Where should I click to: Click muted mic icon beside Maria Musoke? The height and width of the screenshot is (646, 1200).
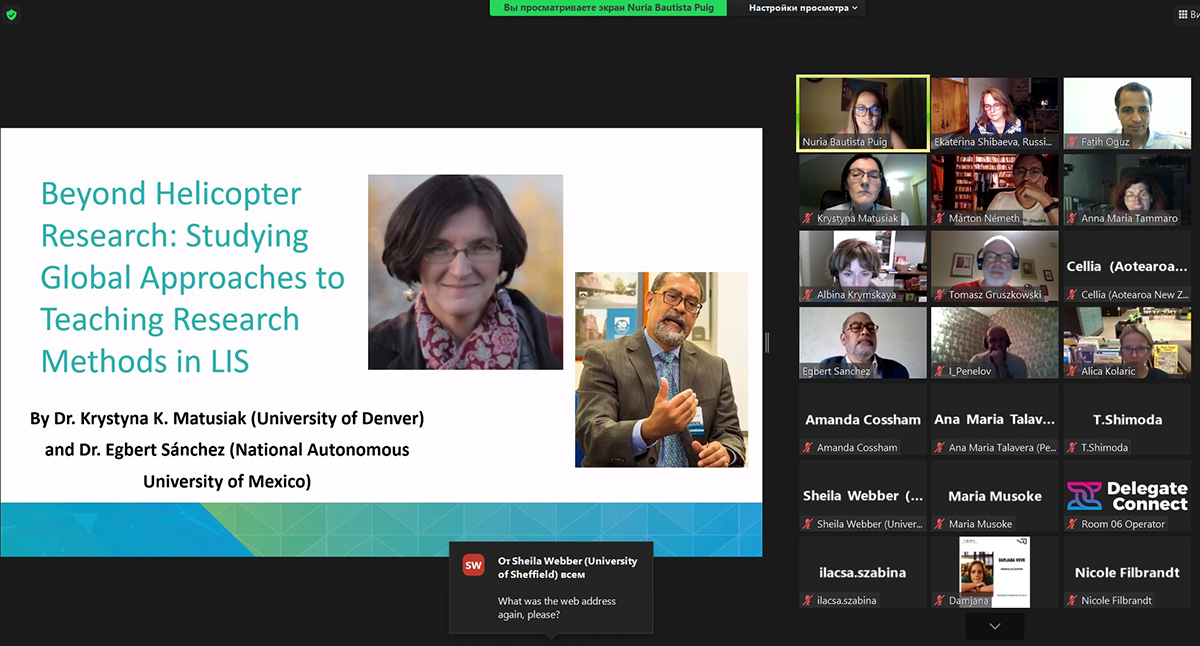pyautogui.click(x=940, y=524)
